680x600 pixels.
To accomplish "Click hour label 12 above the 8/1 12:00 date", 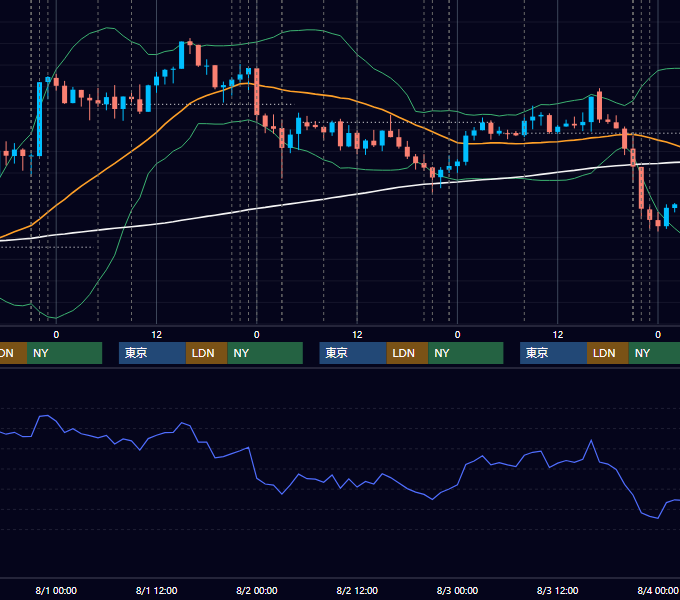I will pos(157,335).
